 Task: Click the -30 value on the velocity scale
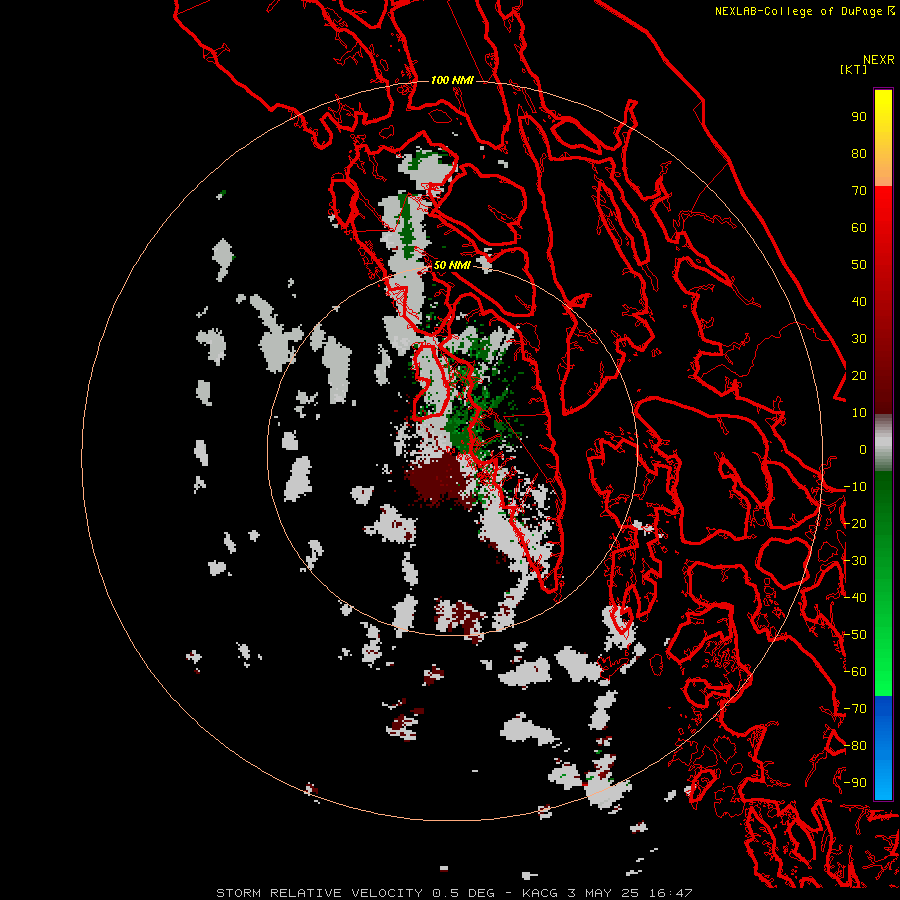point(855,561)
